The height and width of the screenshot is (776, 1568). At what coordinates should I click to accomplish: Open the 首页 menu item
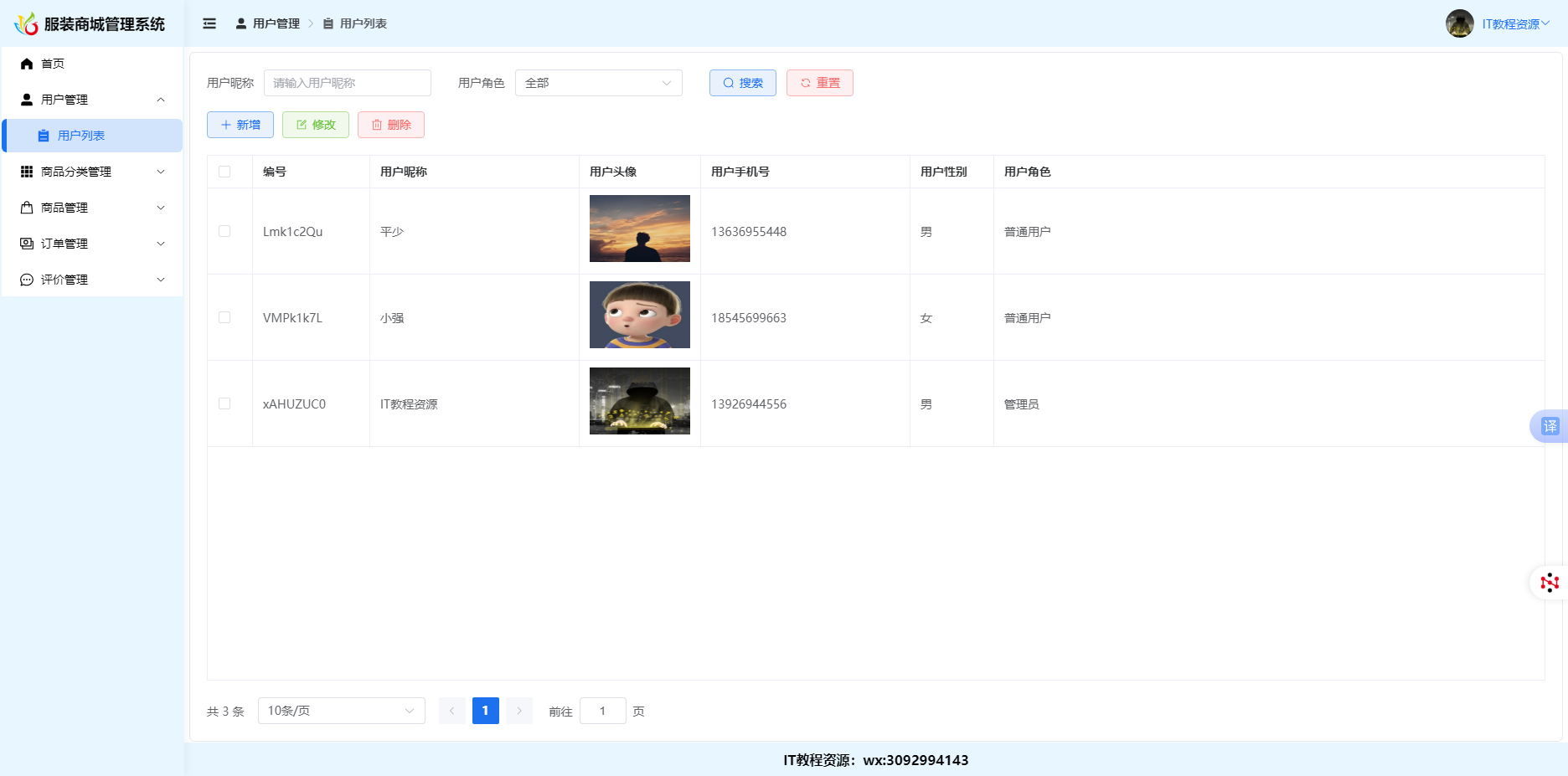[92, 64]
